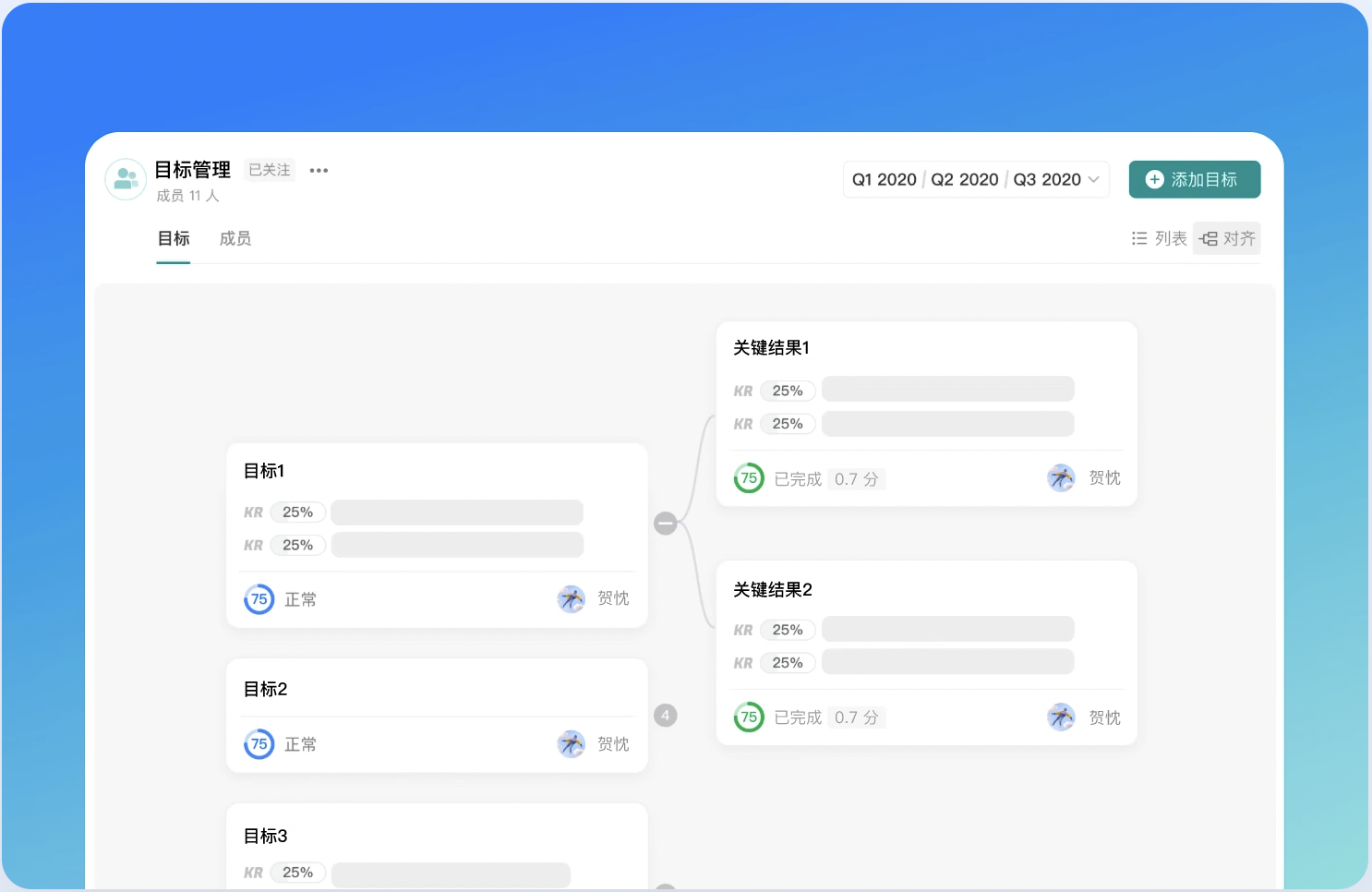Click the 0.7 分 score on 关键结果2
The height and width of the screenshot is (892, 1372).
click(857, 717)
